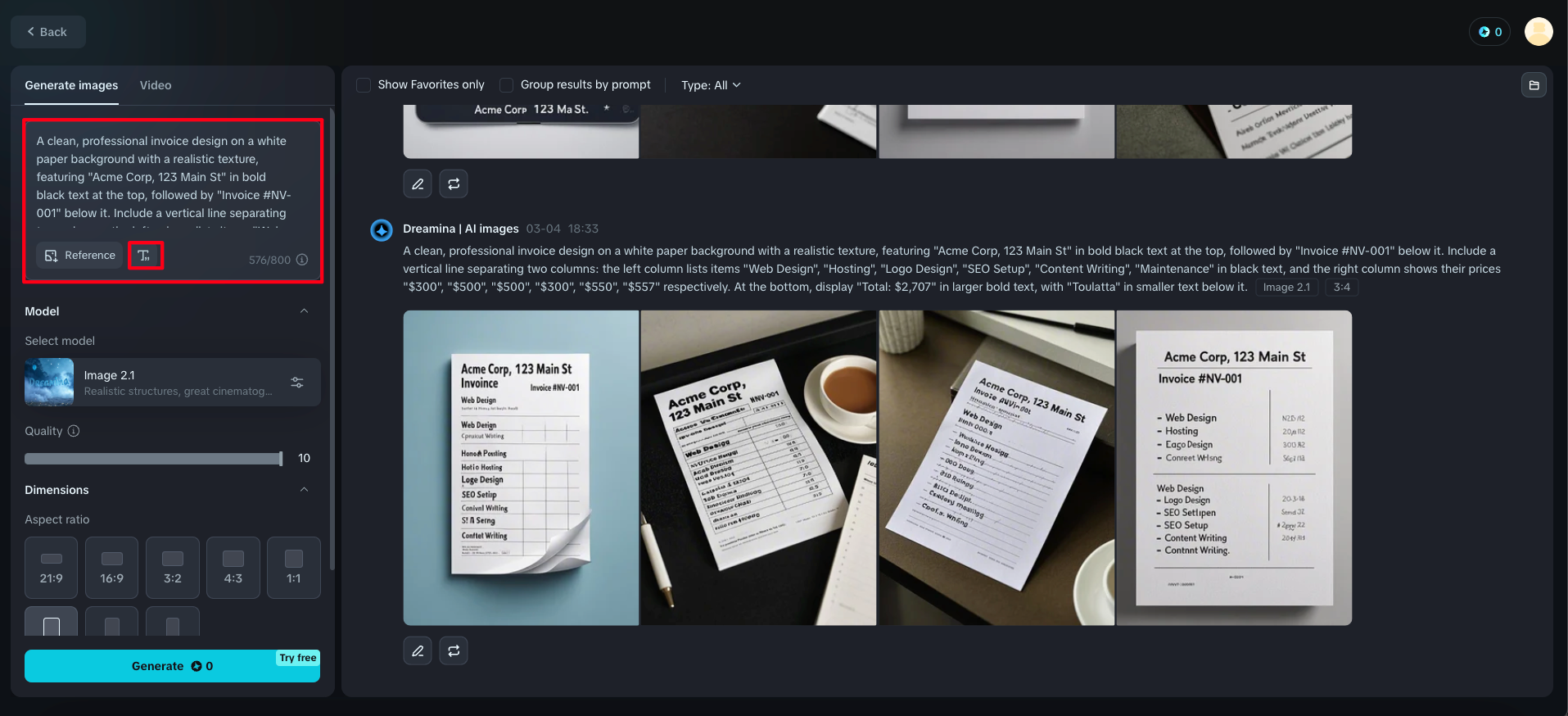Open the user profile avatar

1539,32
